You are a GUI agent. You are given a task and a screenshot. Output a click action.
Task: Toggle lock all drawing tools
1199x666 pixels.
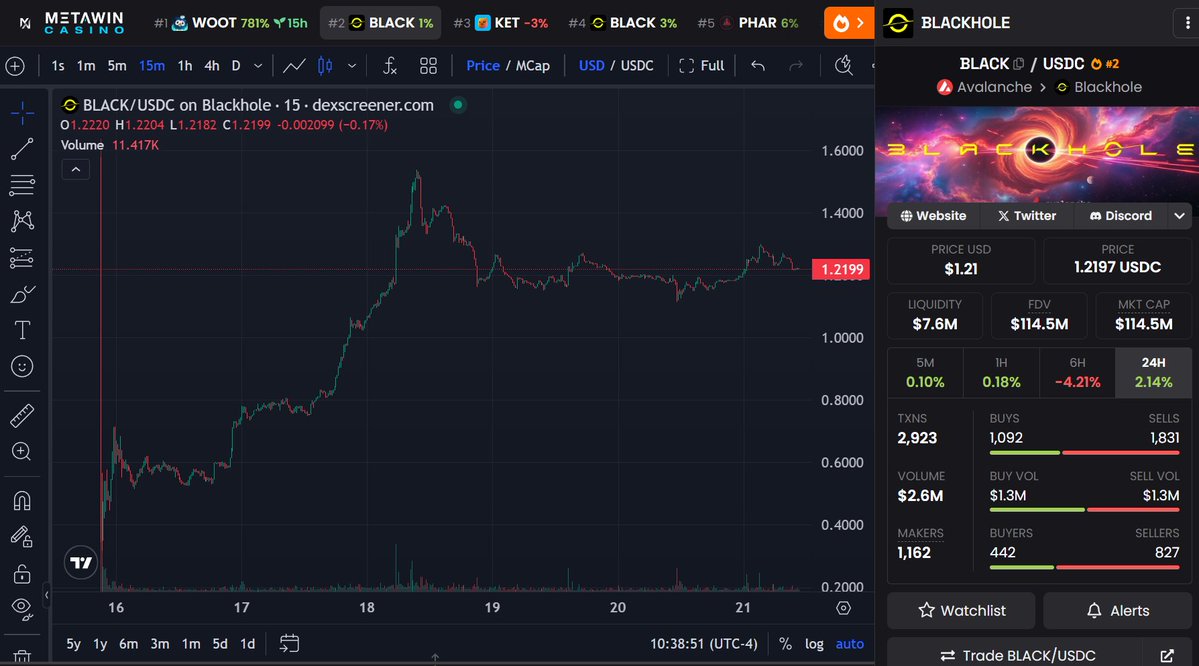point(22,573)
